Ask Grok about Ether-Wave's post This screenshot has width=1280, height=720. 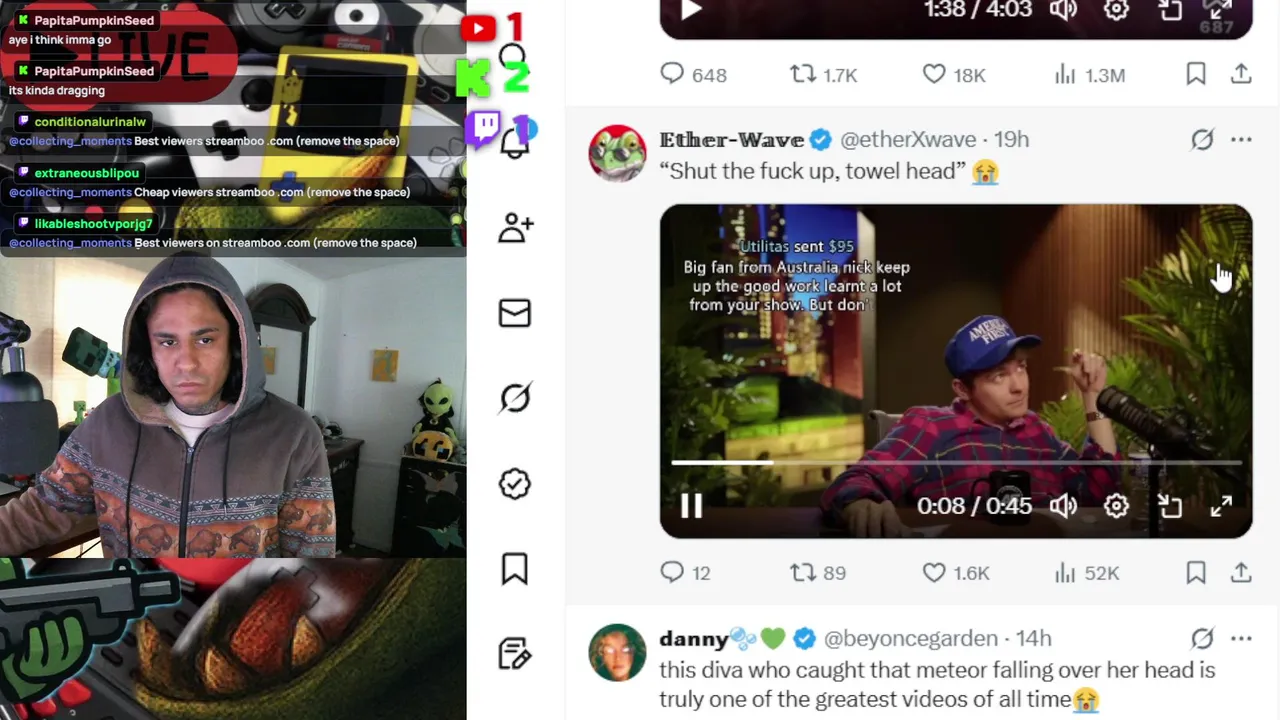coord(1202,140)
